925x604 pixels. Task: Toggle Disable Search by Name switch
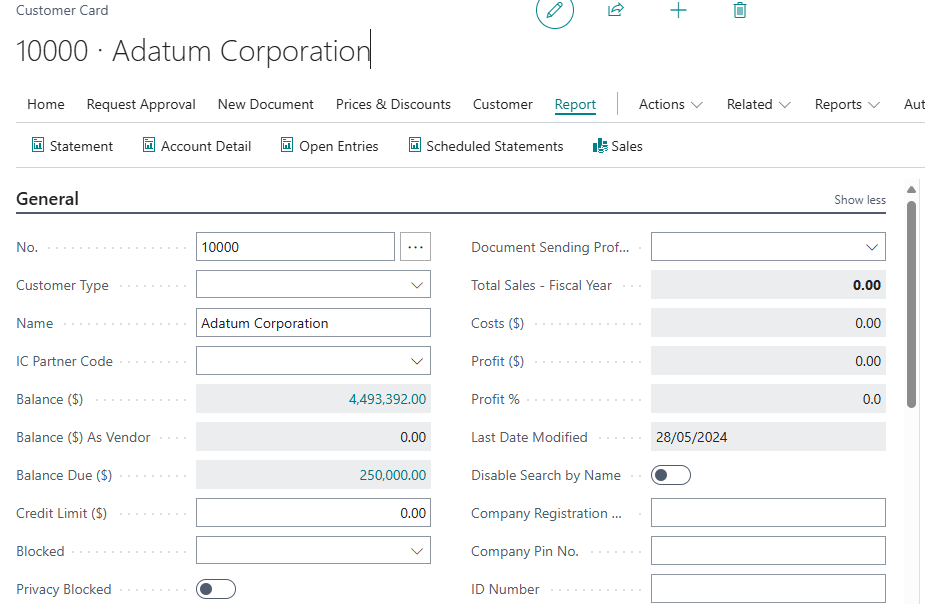(x=671, y=475)
